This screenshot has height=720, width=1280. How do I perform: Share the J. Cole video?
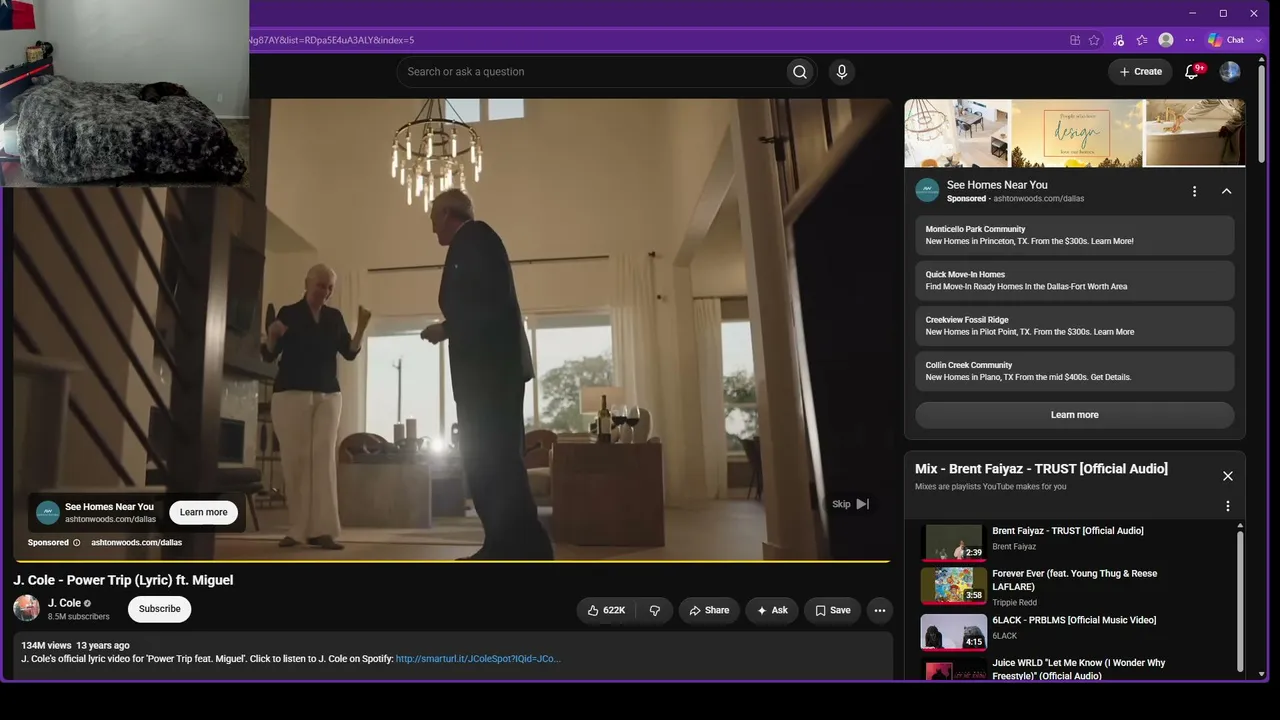click(x=708, y=610)
